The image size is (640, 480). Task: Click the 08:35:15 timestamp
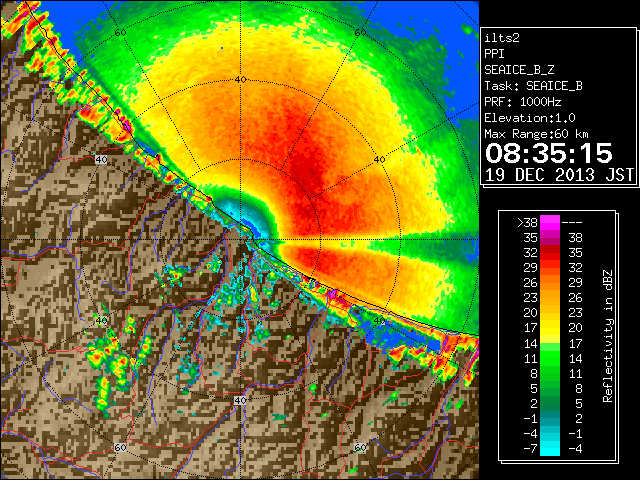[549, 153]
